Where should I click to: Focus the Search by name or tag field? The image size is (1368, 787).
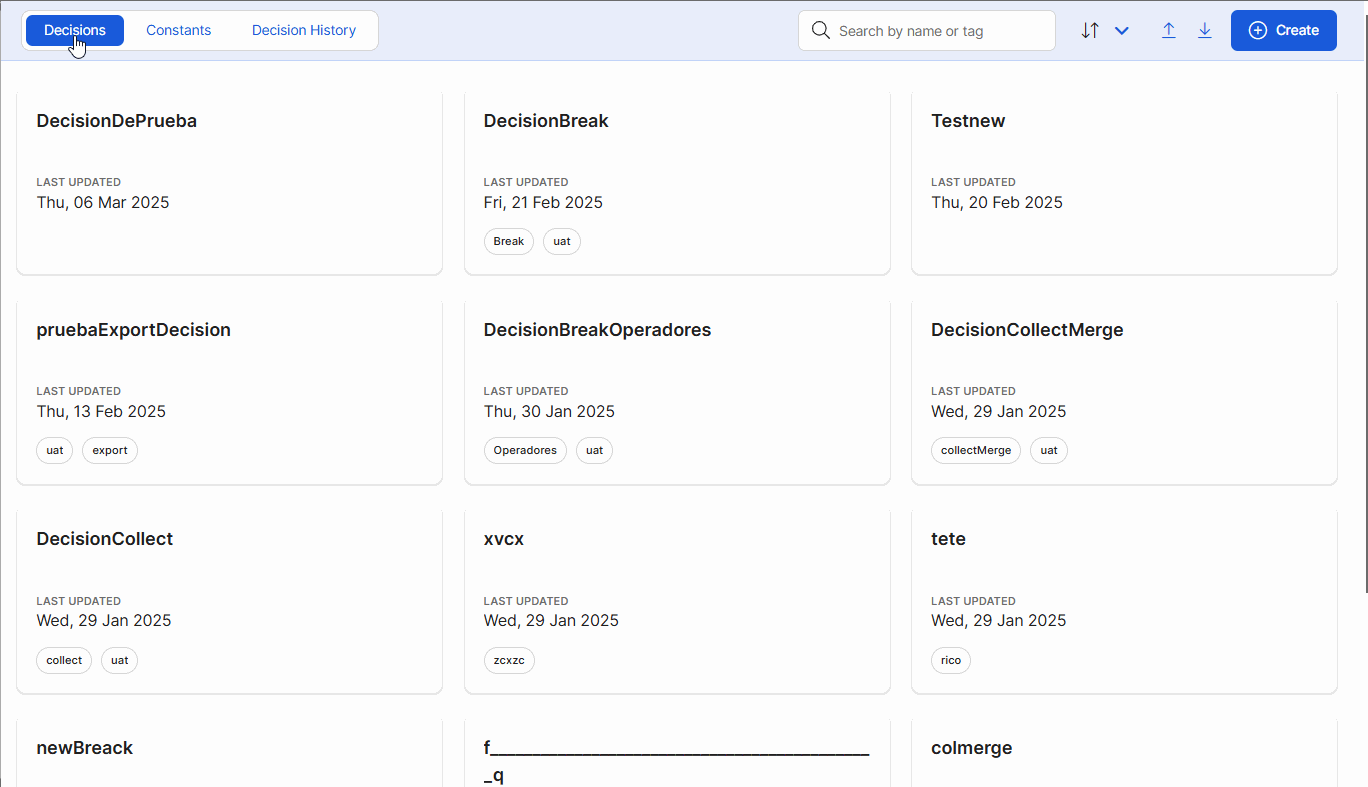pyautogui.click(x=940, y=31)
